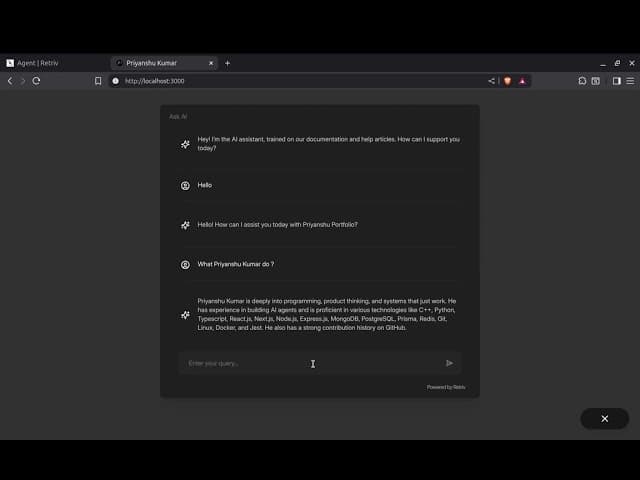Click 'What Priyanshu Kumar do ?' message
Image resolution: width=640 pixels, height=480 pixels.
click(x=236, y=264)
